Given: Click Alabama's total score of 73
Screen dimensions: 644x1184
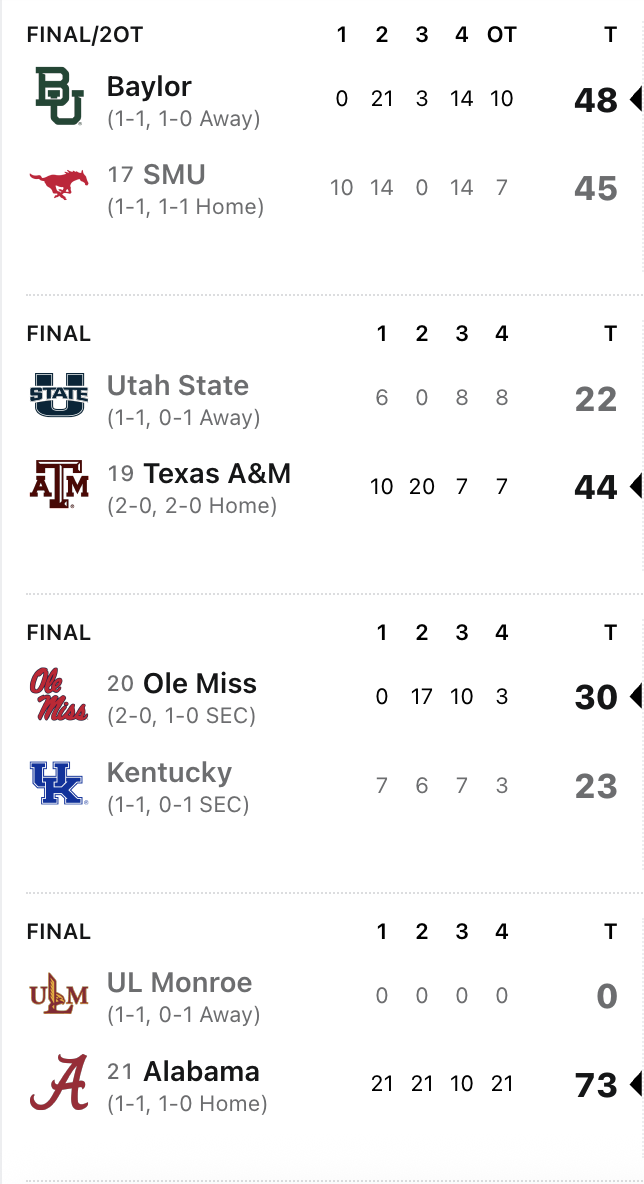Looking at the screenshot, I should (x=596, y=1085).
